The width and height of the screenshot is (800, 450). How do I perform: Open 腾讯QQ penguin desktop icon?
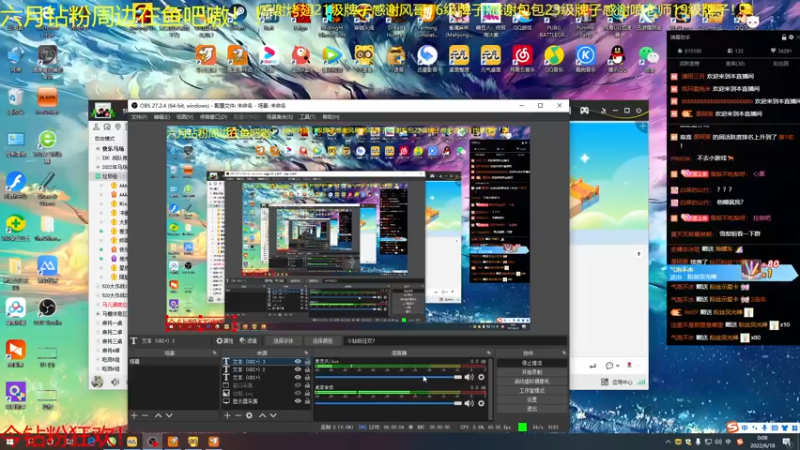tap(617, 59)
